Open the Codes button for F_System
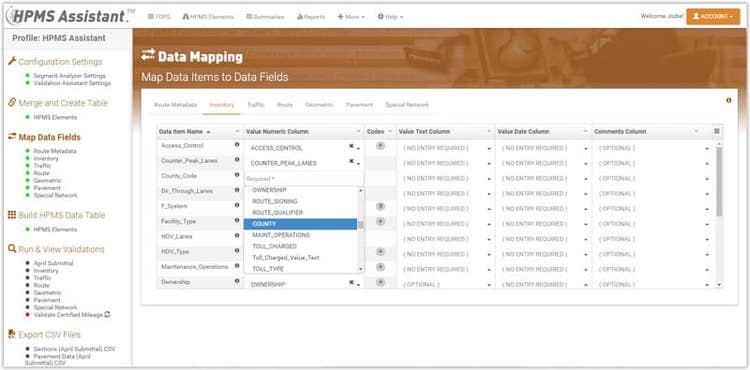The width and height of the screenshot is (750, 370). point(380,207)
